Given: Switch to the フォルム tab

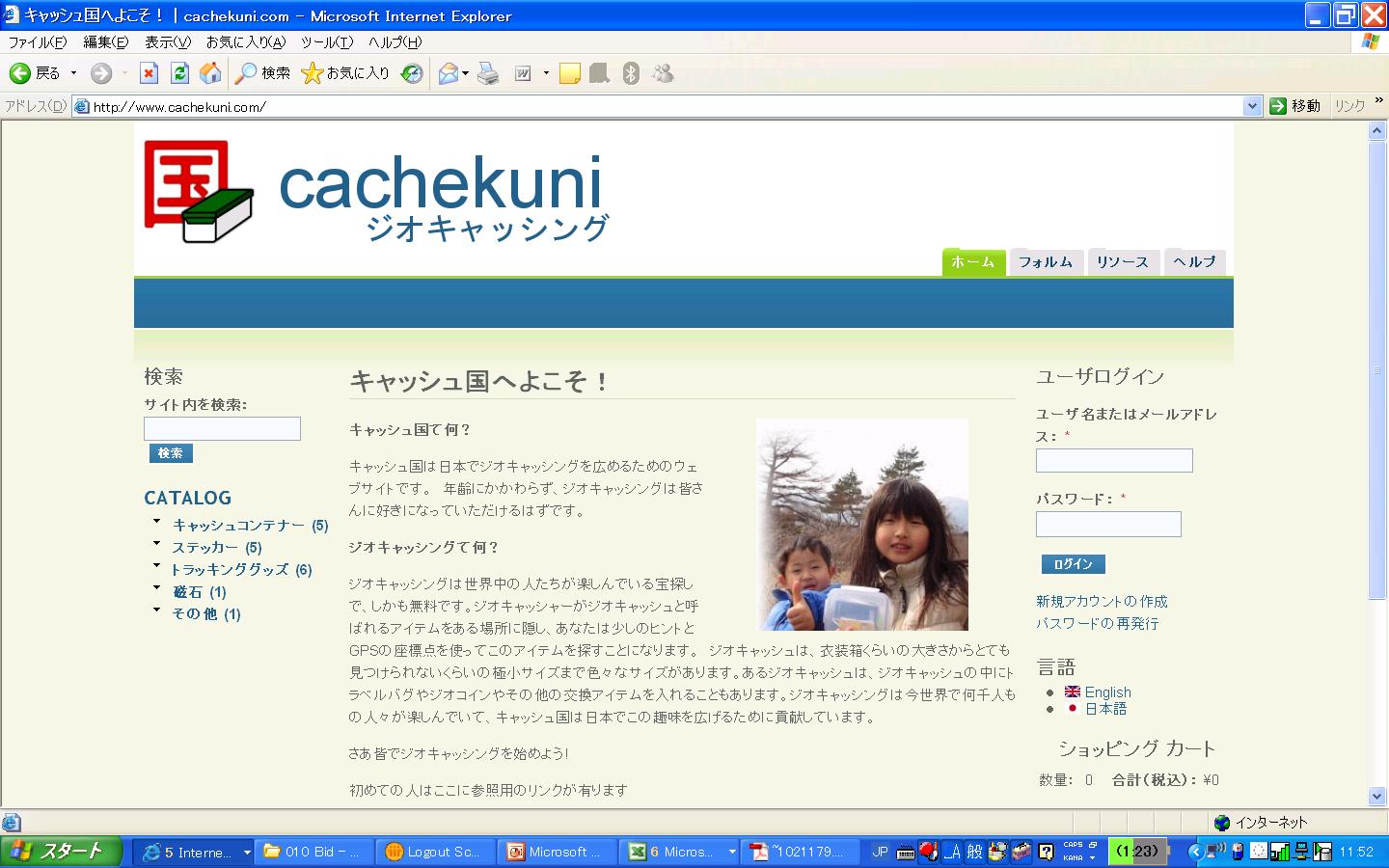Looking at the screenshot, I should pos(1046,262).
